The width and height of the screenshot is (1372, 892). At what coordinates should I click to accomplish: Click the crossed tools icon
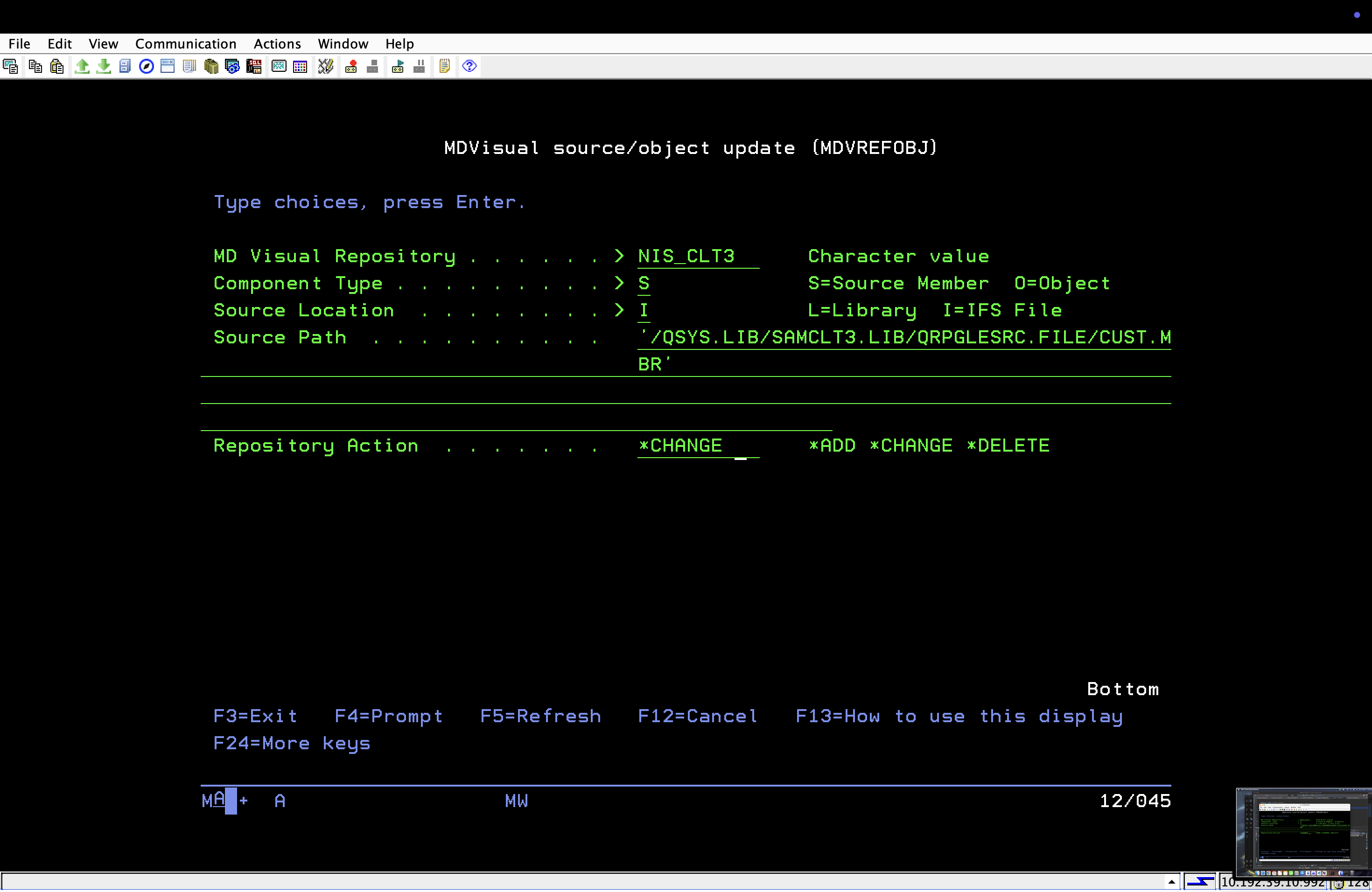tap(326, 66)
